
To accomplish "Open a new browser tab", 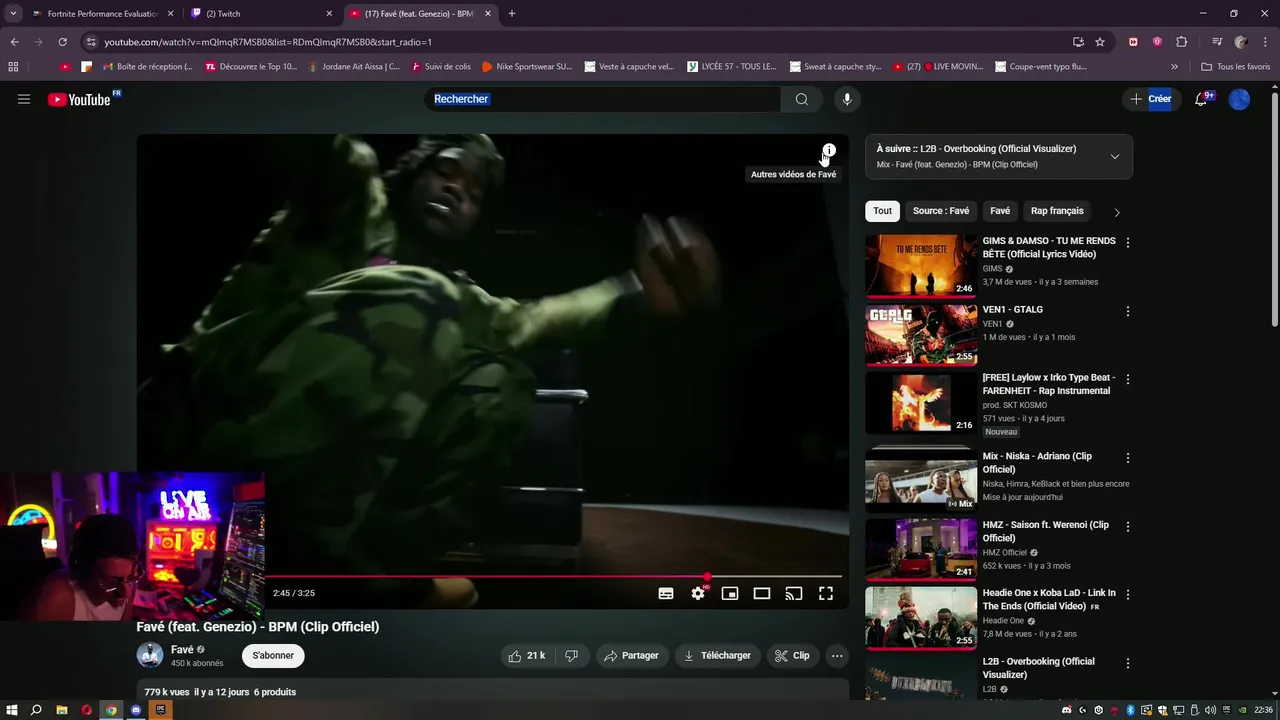I will pos(512,14).
